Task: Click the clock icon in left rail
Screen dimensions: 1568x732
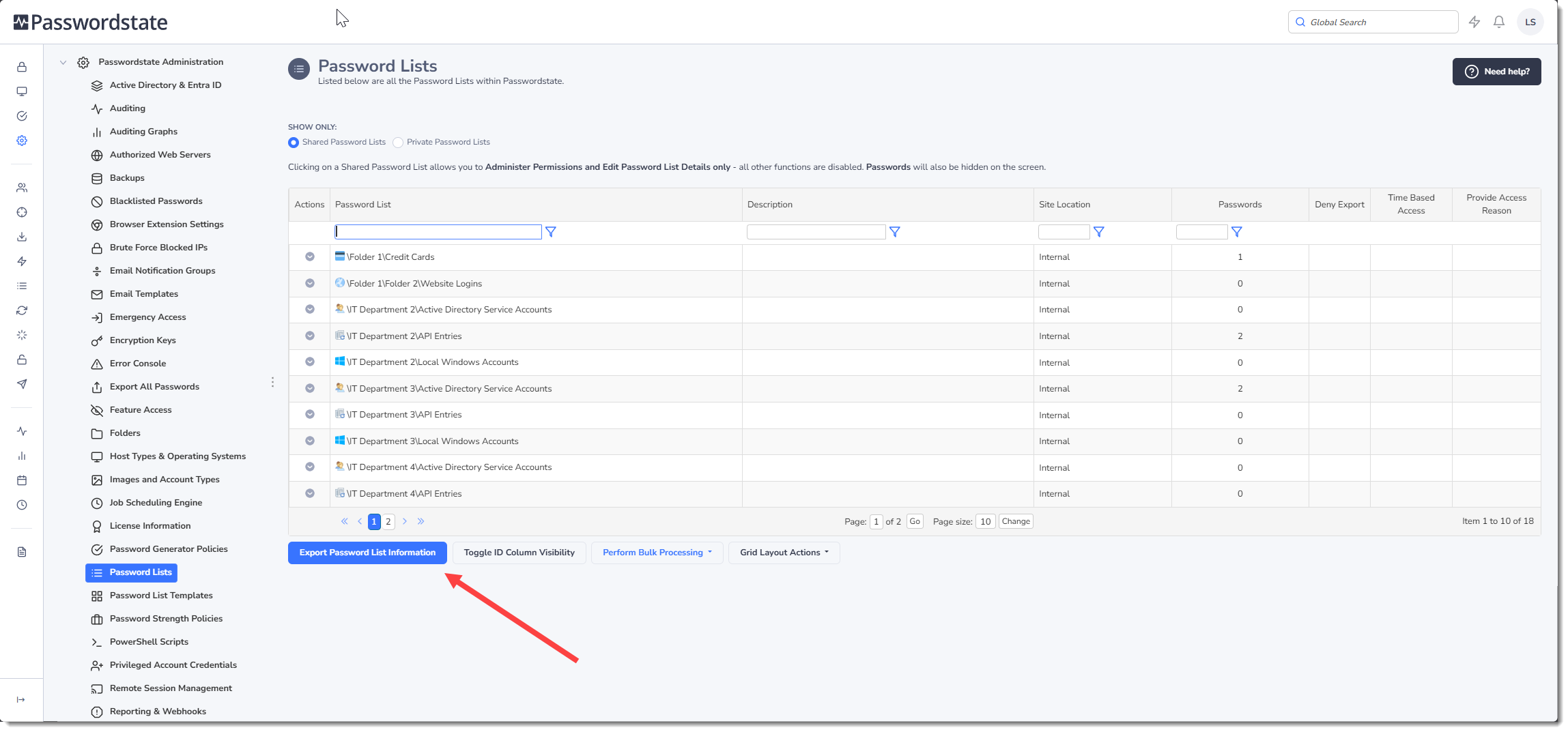Action: click(22, 505)
